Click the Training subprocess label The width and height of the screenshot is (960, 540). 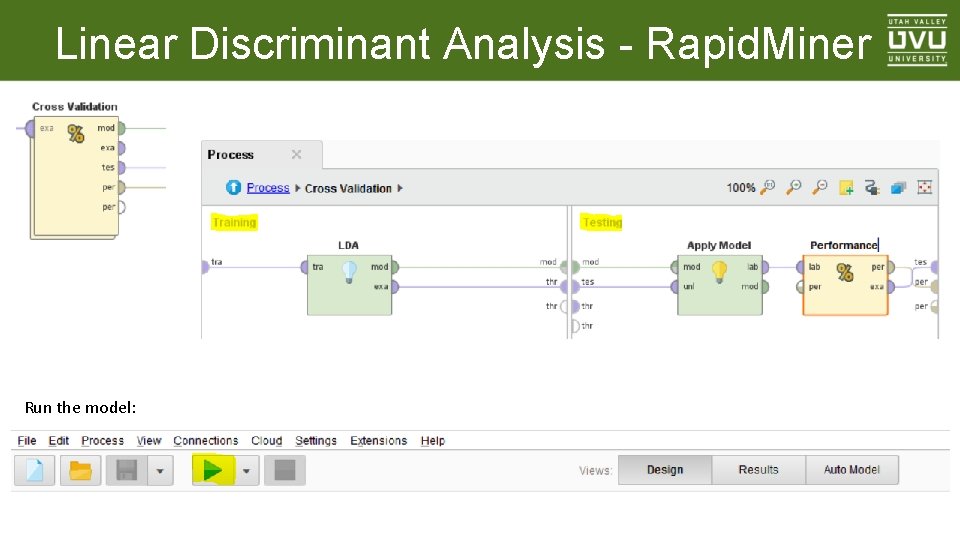coord(234,222)
